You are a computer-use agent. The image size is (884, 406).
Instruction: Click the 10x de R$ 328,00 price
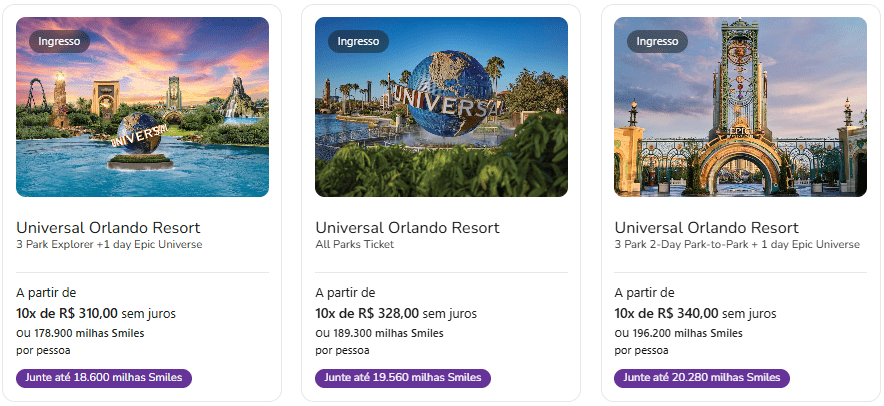(x=367, y=313)
